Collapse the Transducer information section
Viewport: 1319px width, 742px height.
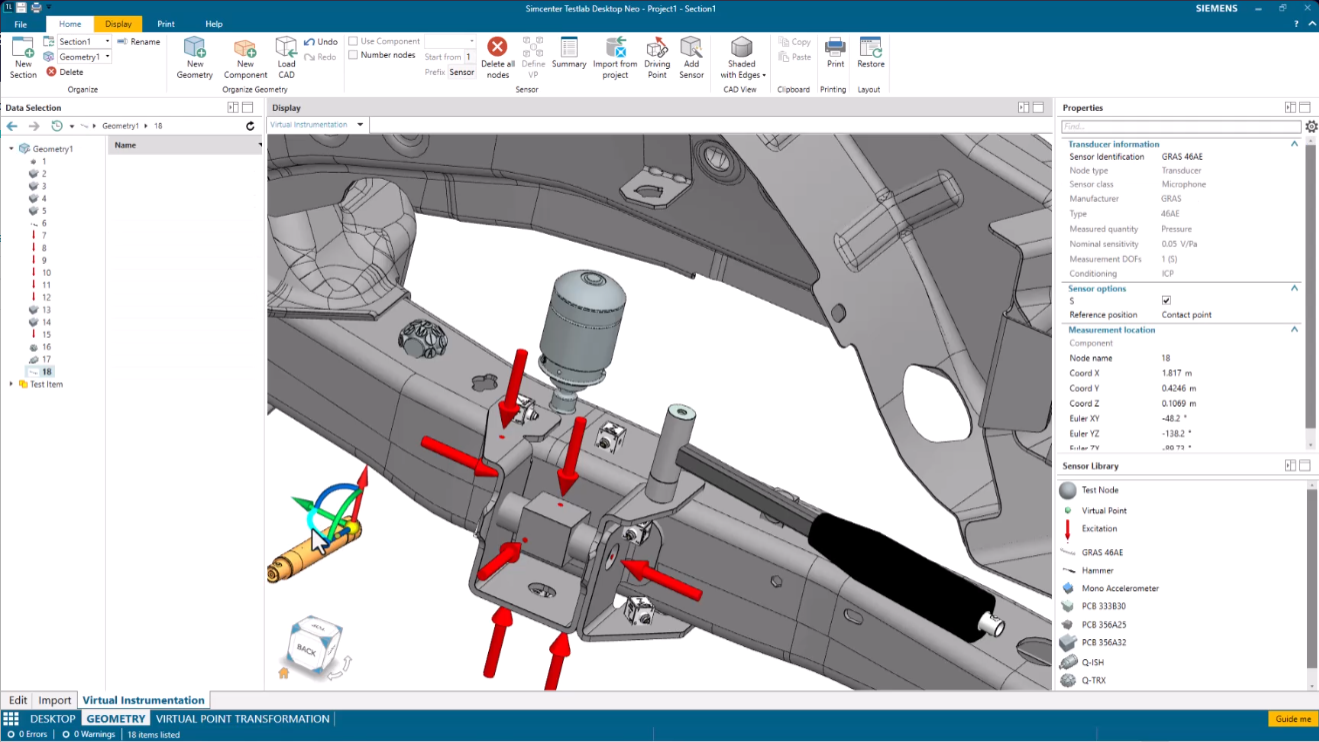point(1294,144)
